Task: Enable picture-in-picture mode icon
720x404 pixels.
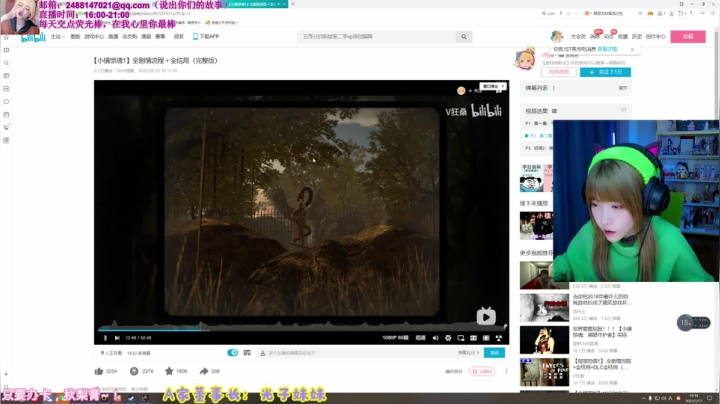Action: point(461,338)
